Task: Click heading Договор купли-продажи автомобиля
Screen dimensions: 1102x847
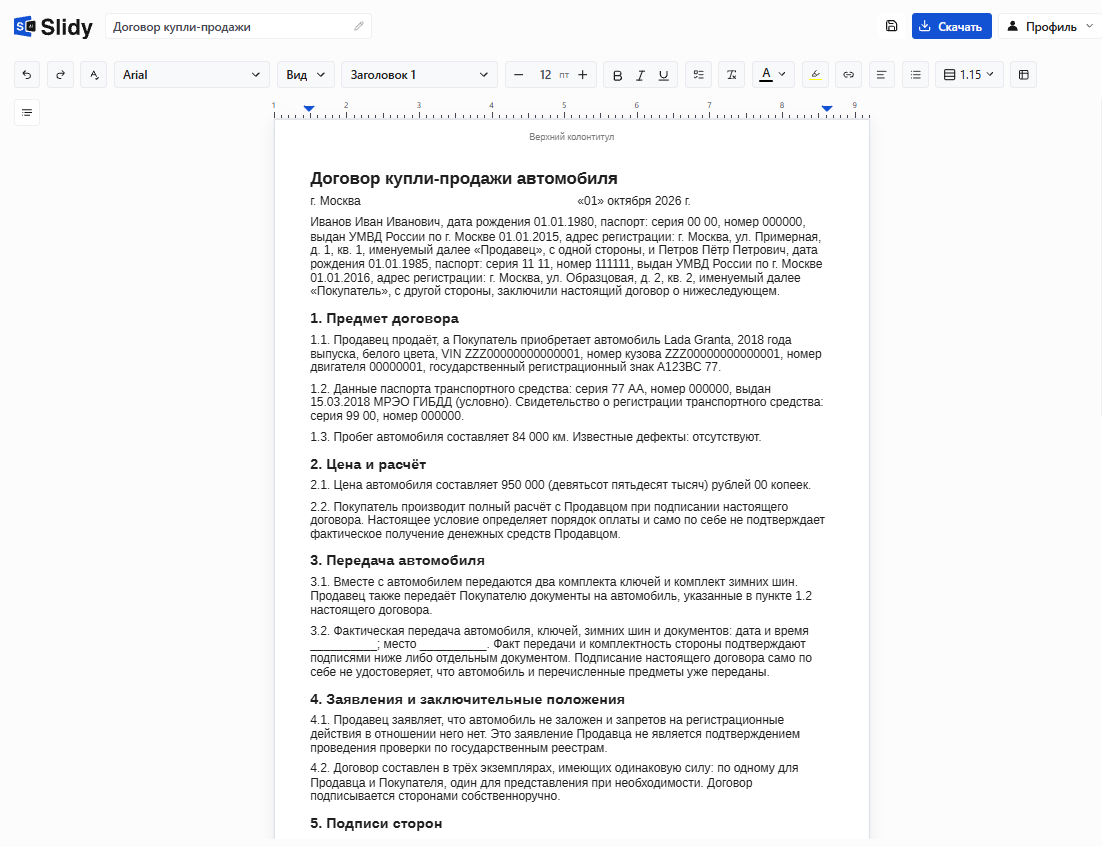Action: click(464, 179)
